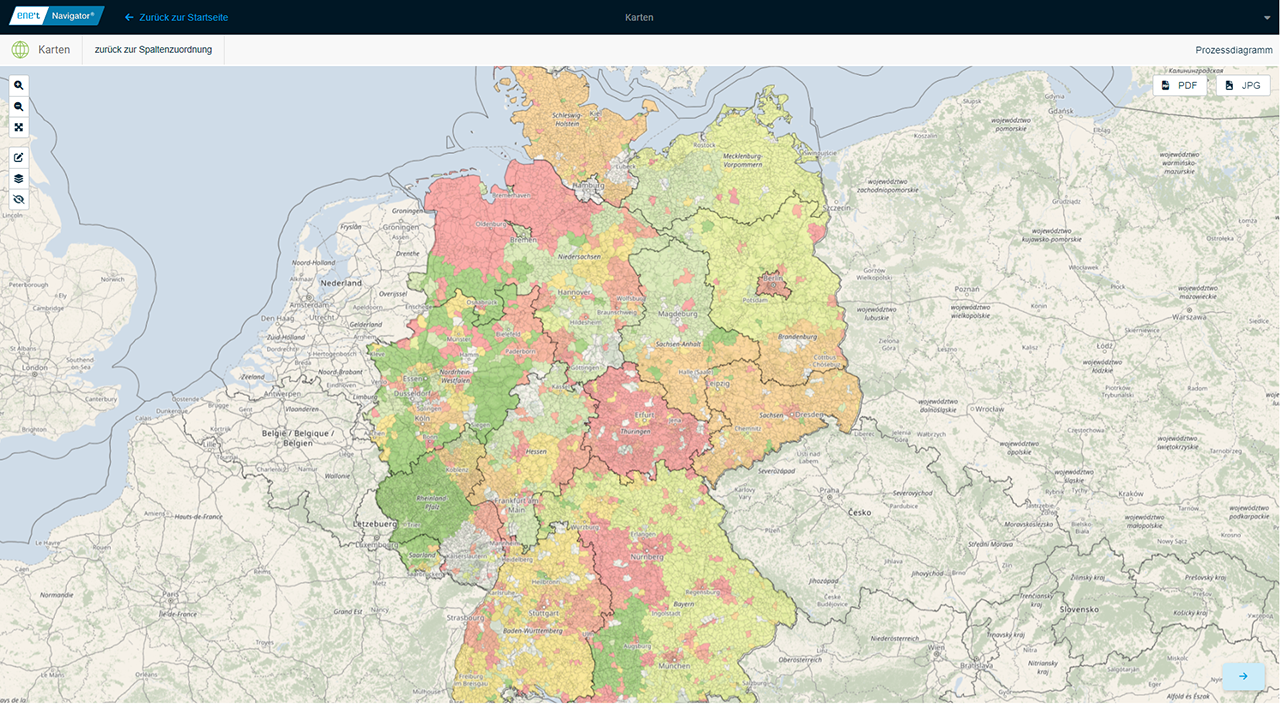The image size is (1280, 705).
Task: Open the Prozessdiagramm link
Action: pyautogui.click(x=1233, y=50)
